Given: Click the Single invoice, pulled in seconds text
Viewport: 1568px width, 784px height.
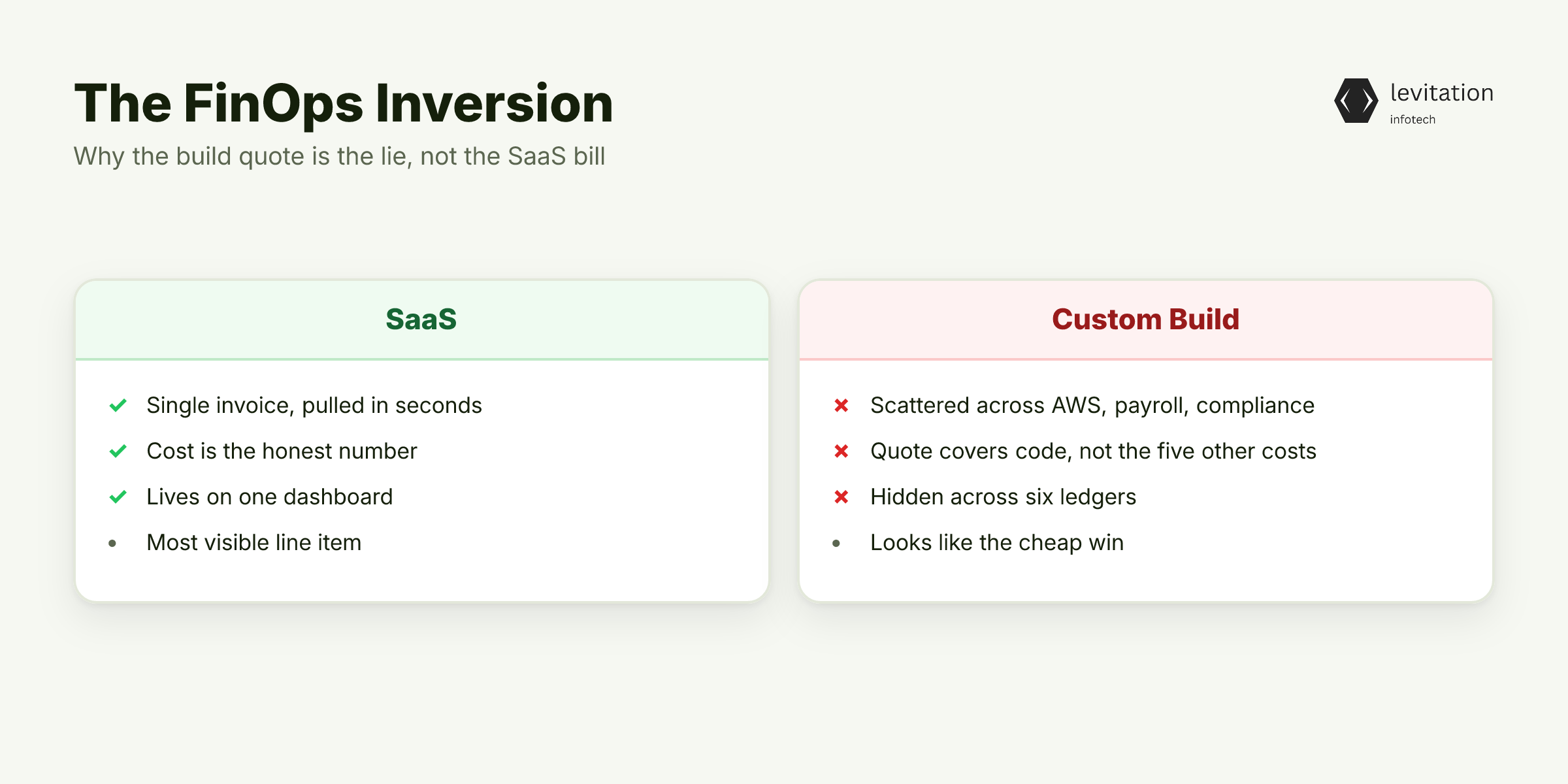Looking at the screenshot, I should tap(314, 406).
